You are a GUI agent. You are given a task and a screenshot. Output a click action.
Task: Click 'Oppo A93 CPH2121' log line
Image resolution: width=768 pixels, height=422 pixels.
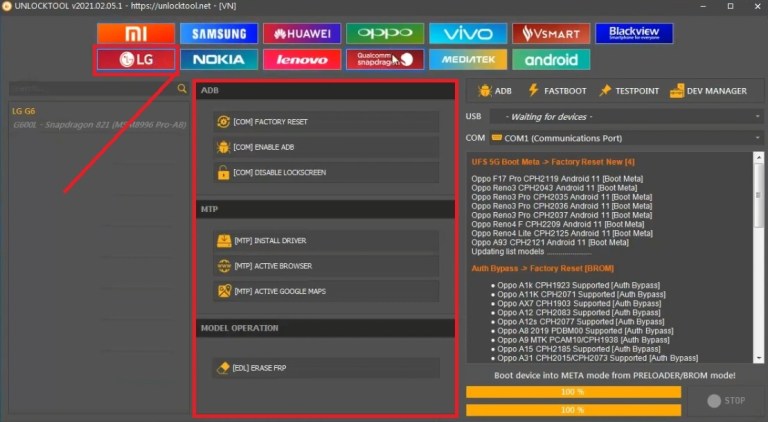click(x=550, y=242)
